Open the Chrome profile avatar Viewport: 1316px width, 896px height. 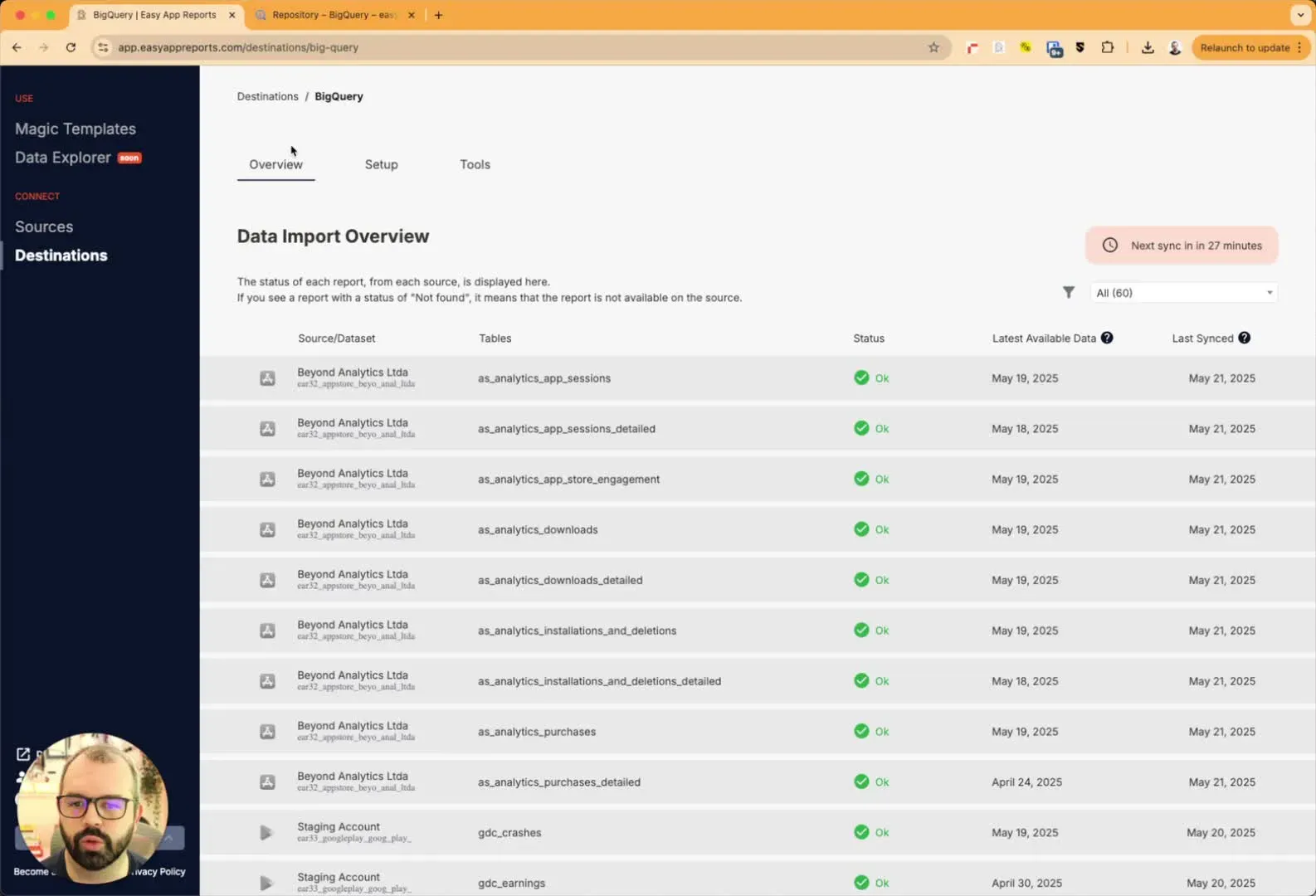1175,47
